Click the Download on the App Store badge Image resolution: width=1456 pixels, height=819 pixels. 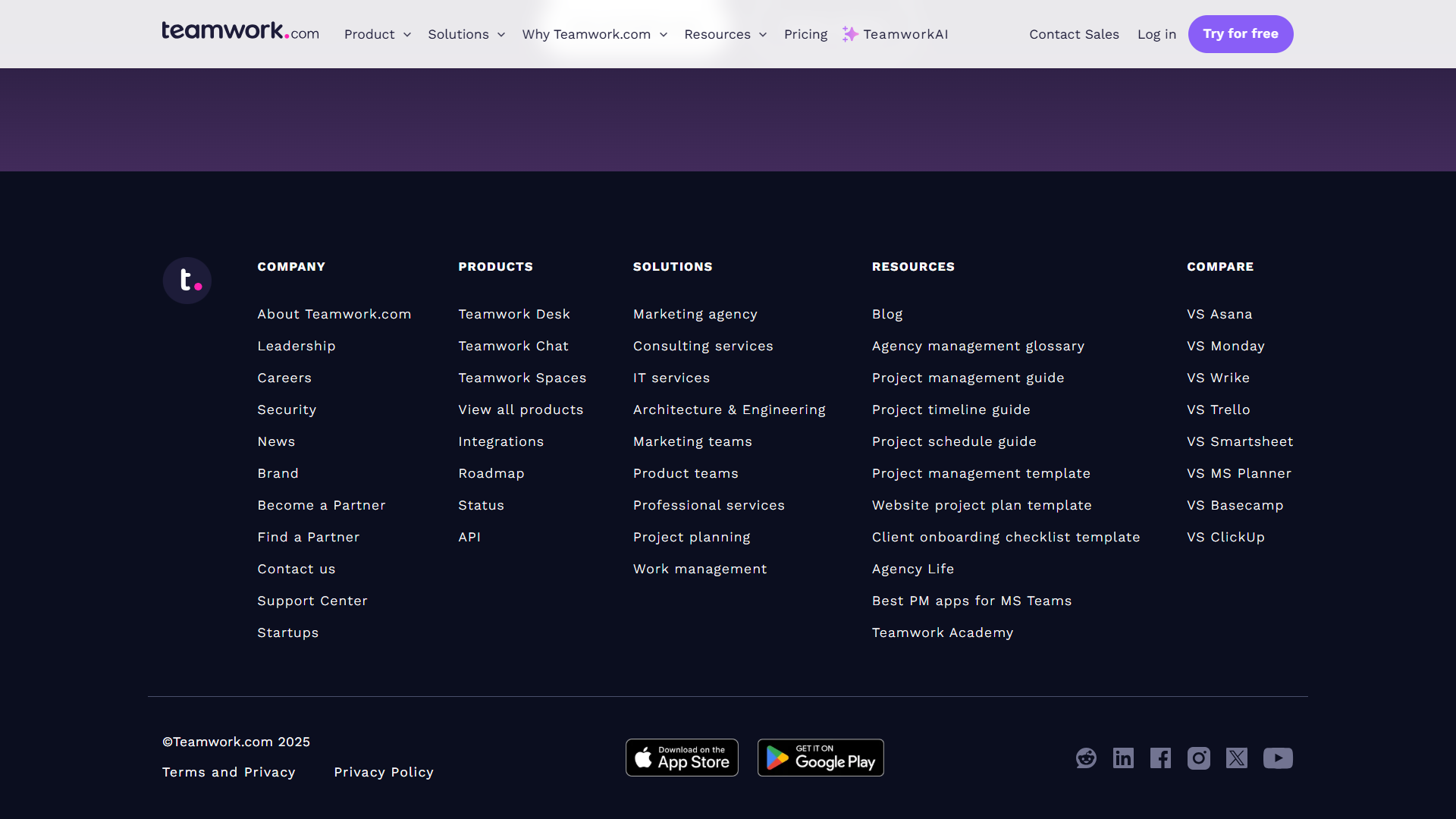pos(681,757)
